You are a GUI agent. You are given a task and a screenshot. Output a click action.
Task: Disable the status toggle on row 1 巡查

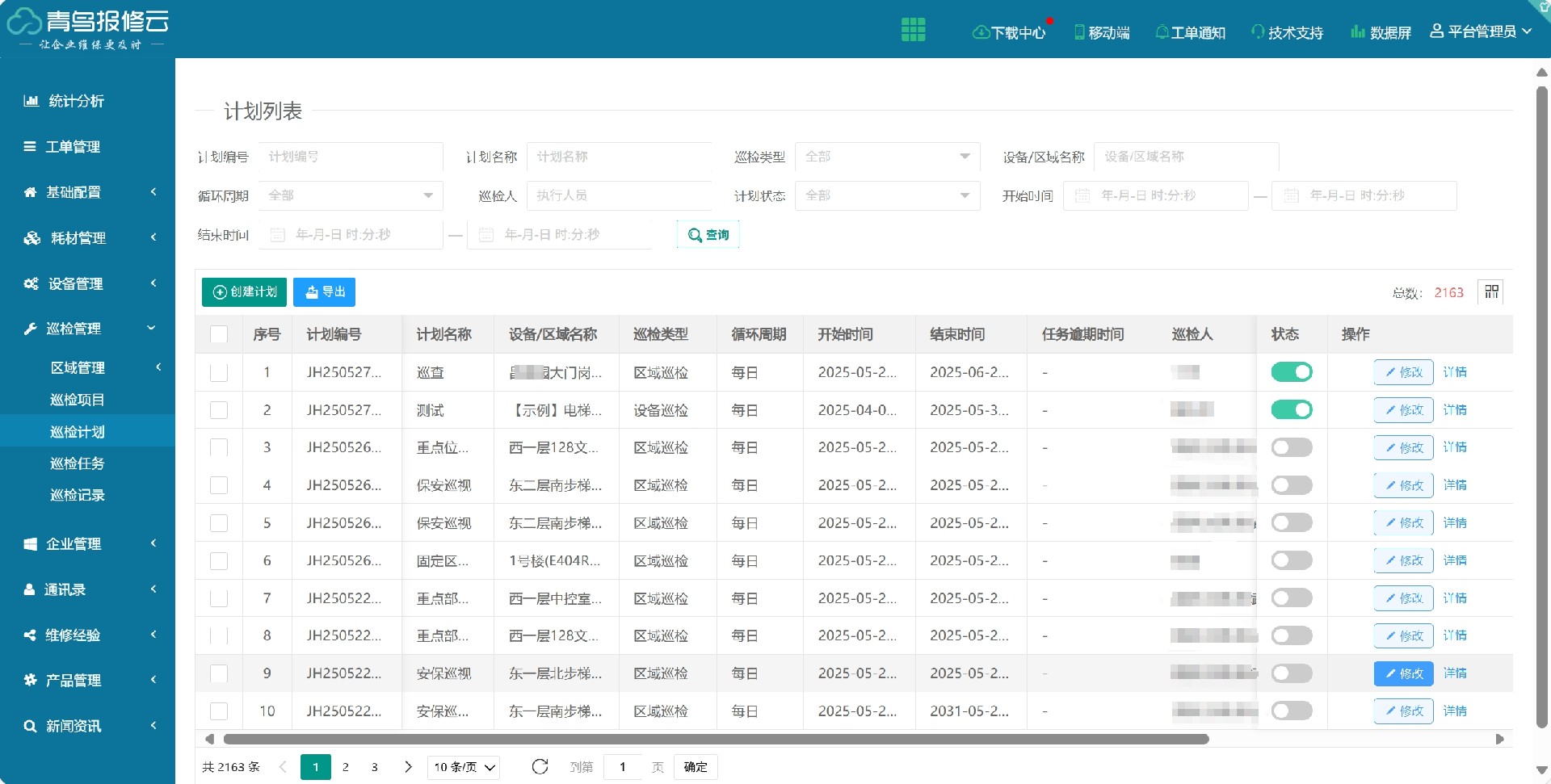pos(1292,372)
